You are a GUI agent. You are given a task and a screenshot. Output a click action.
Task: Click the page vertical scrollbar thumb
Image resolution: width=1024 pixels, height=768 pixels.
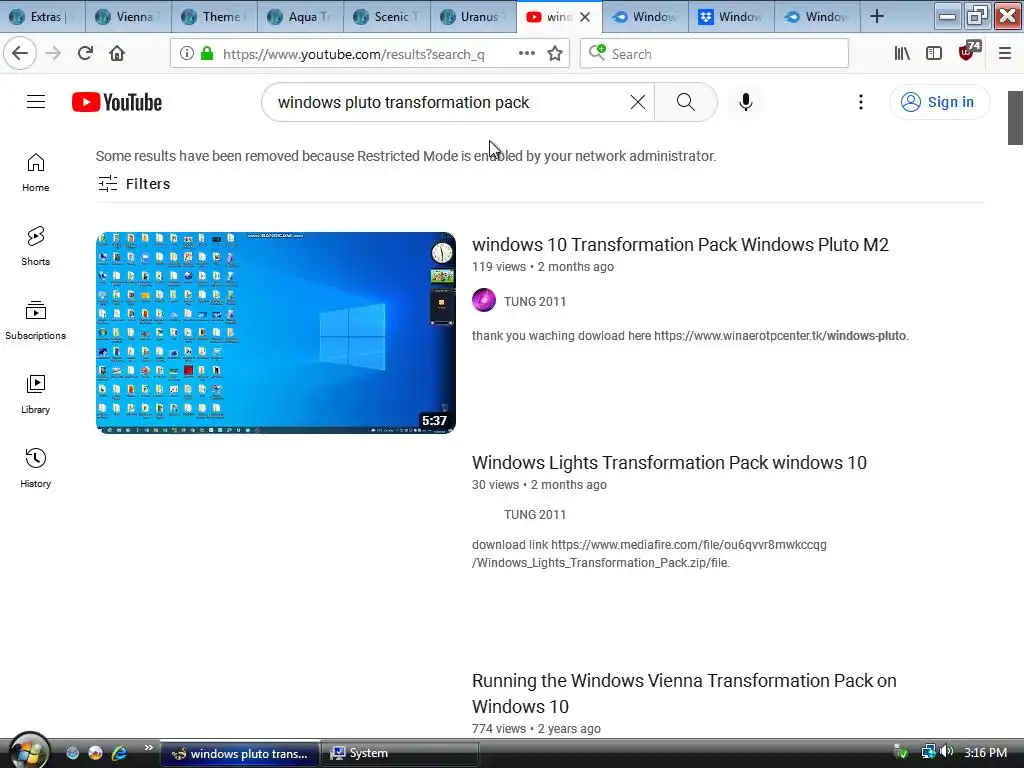[x=1015, y=118]
